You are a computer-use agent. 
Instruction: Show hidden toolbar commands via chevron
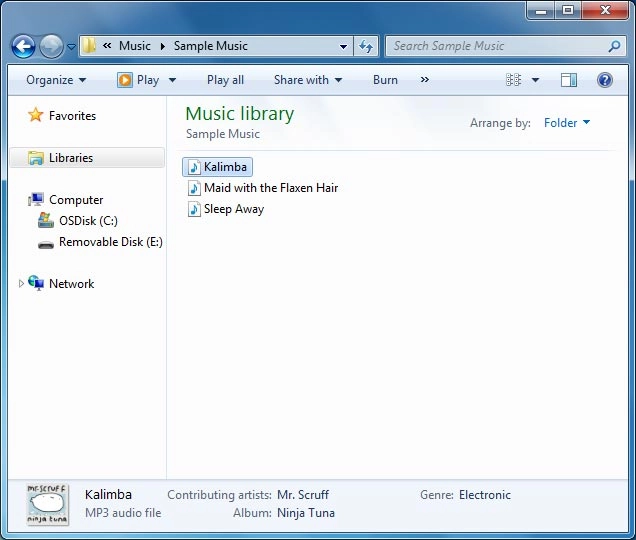tap(424, 80)
